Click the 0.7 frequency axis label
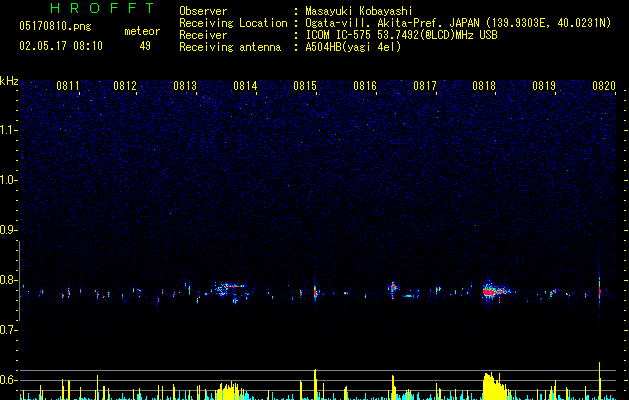The width and height of the screenshot is (629, 400). click(9, 330)
